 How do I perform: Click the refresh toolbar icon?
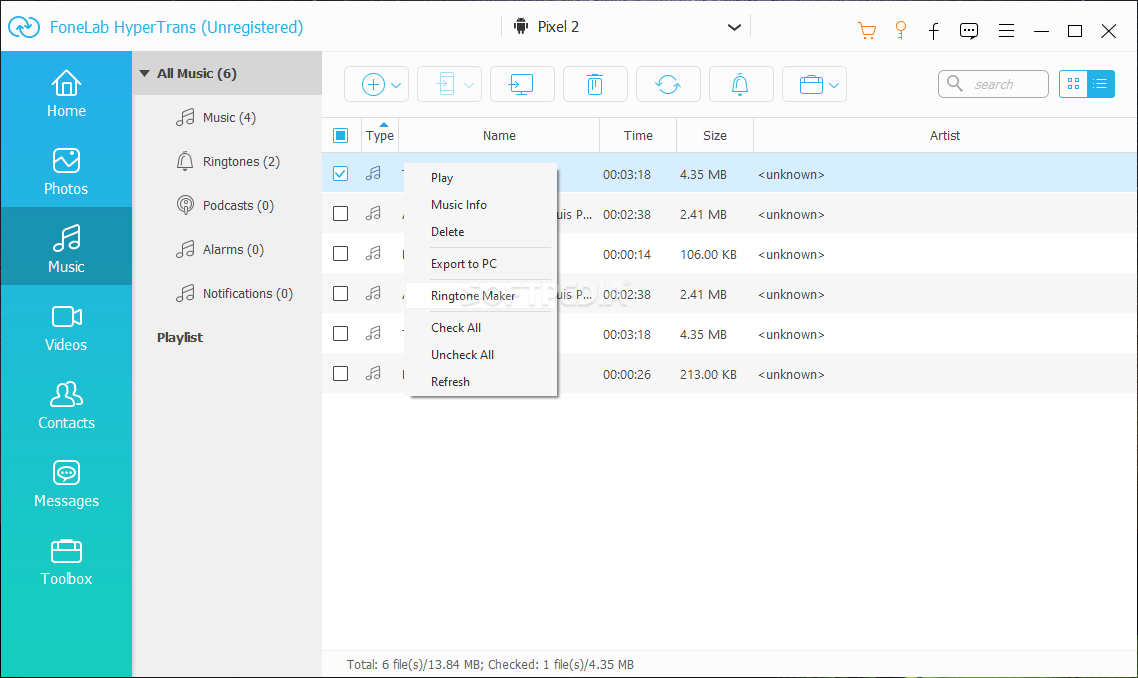[x=668, y=84]
